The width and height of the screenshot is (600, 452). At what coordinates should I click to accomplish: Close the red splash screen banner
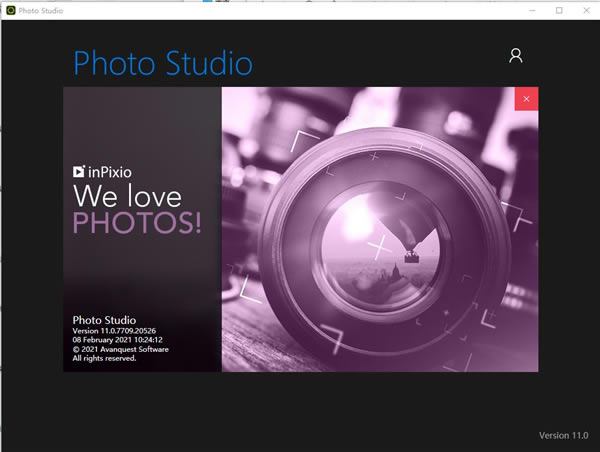[x=526, y=99]
